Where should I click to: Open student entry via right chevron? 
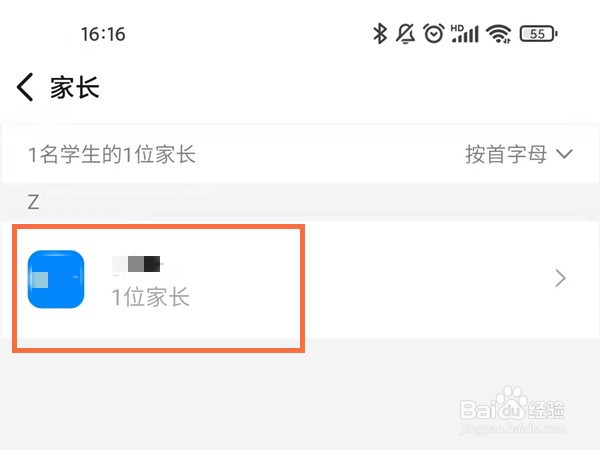[x=560, y=278]
